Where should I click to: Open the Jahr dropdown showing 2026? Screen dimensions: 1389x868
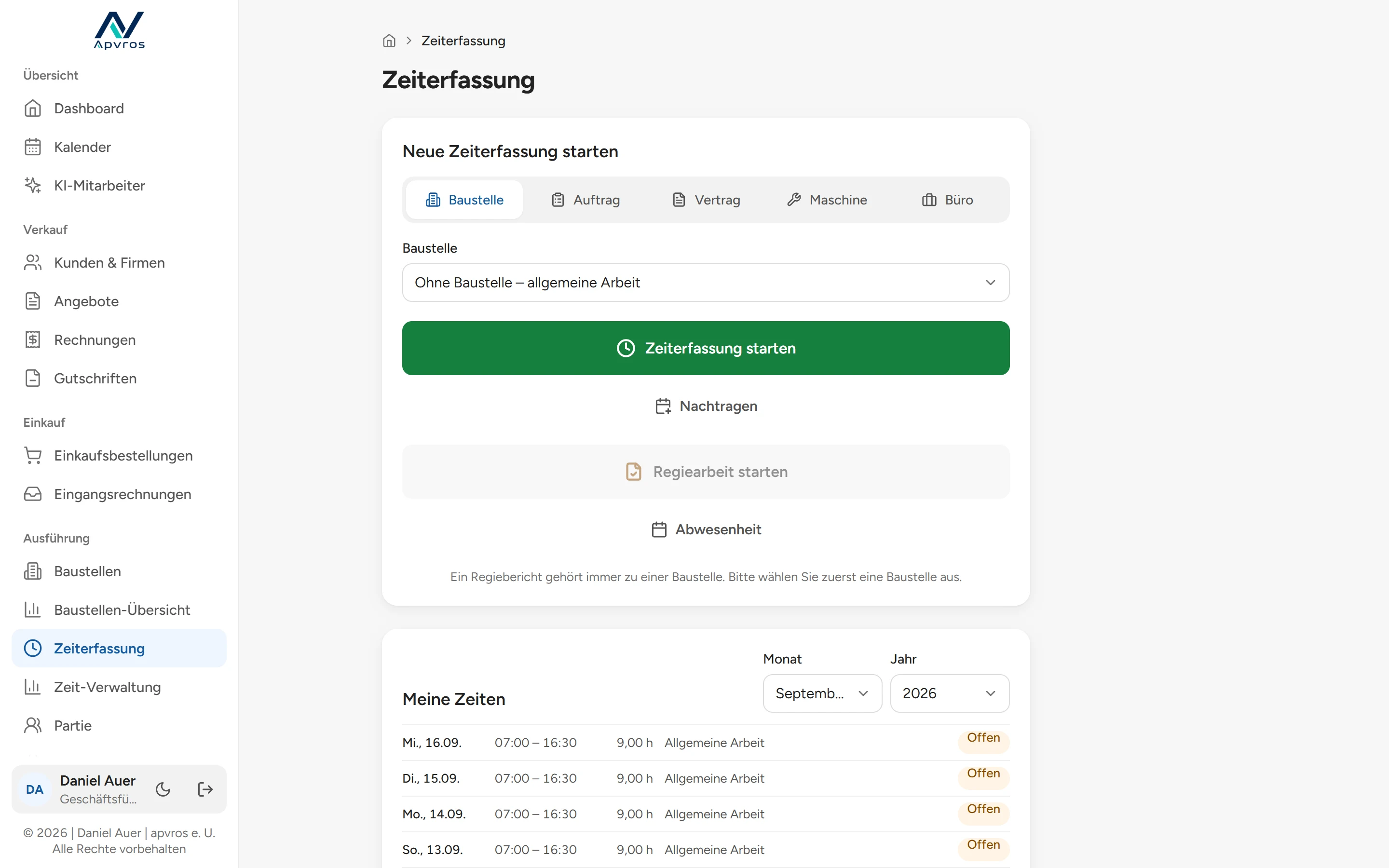click(x=949, y=693)
